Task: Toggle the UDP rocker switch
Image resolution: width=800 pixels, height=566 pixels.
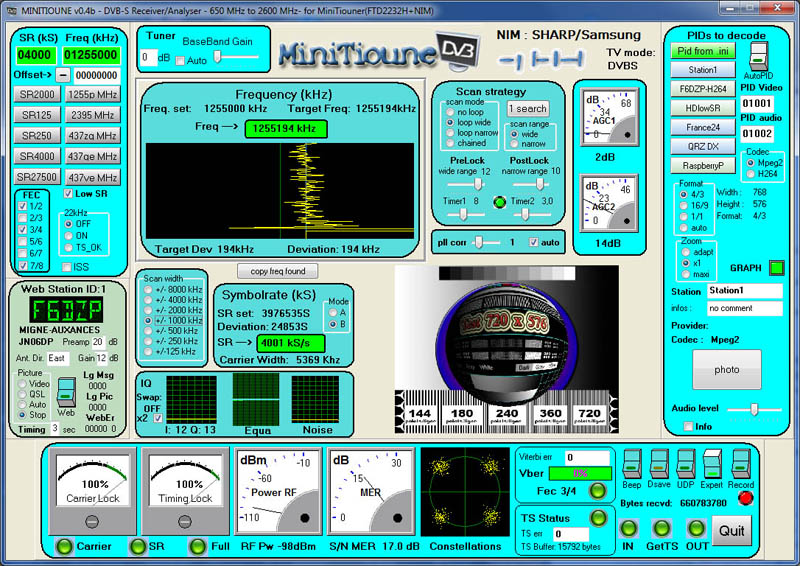Action: click(685, 463)
